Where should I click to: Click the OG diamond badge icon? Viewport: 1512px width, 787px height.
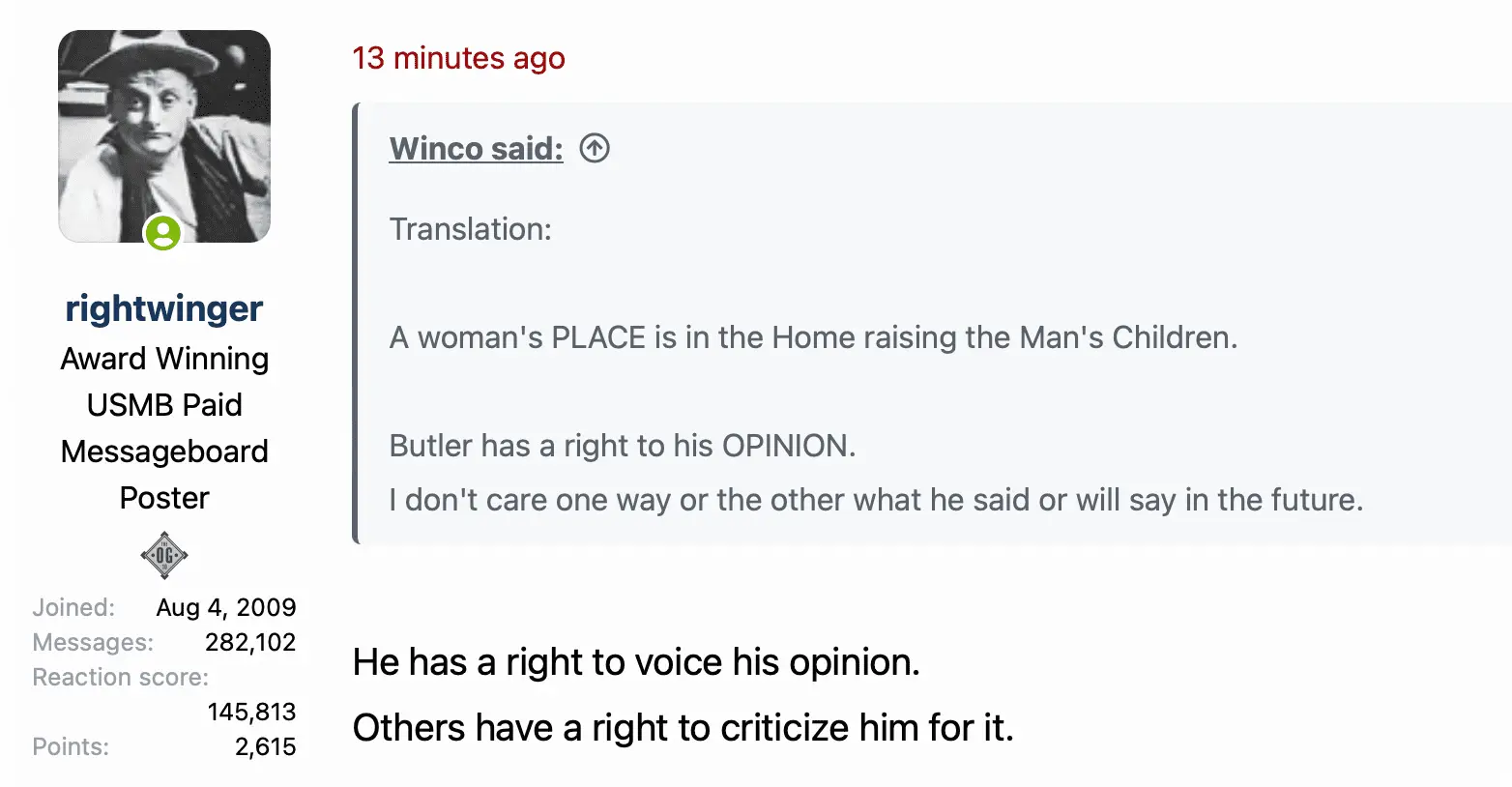click(164, 555)
